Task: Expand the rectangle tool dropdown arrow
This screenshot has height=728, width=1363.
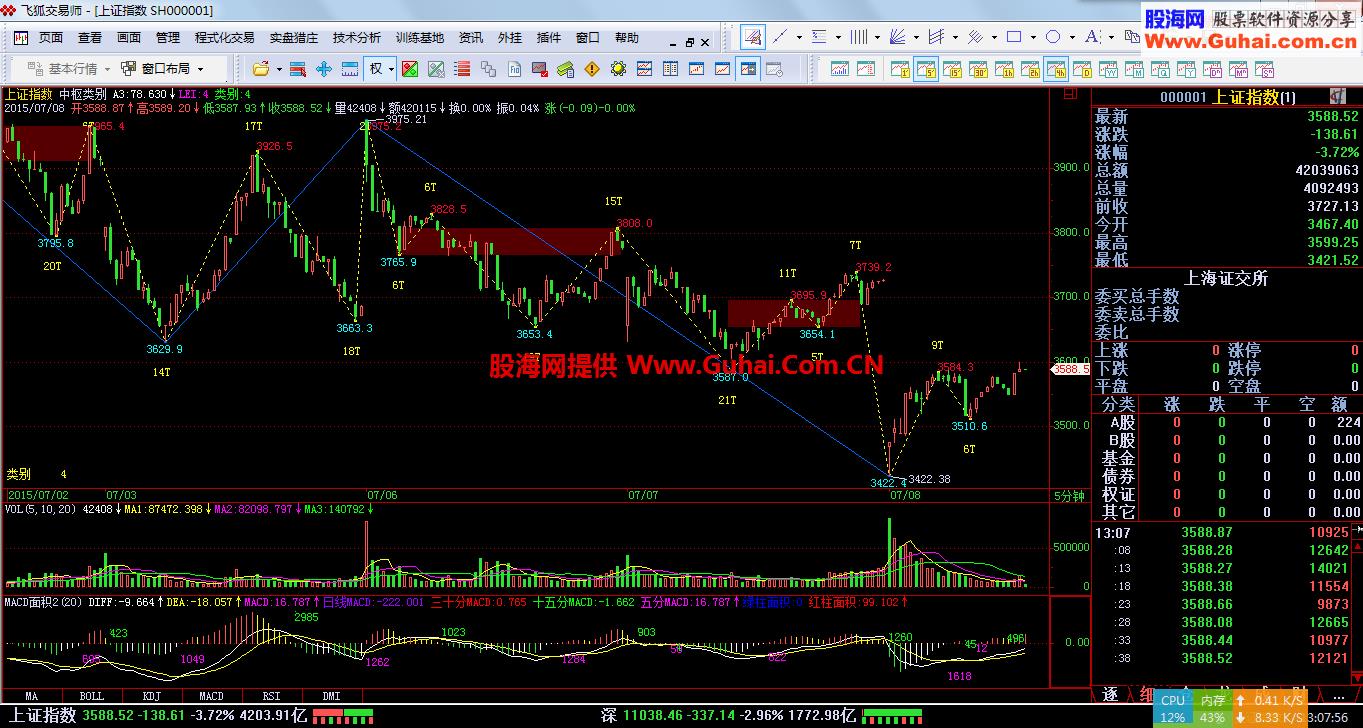Action: point(1032,38)
